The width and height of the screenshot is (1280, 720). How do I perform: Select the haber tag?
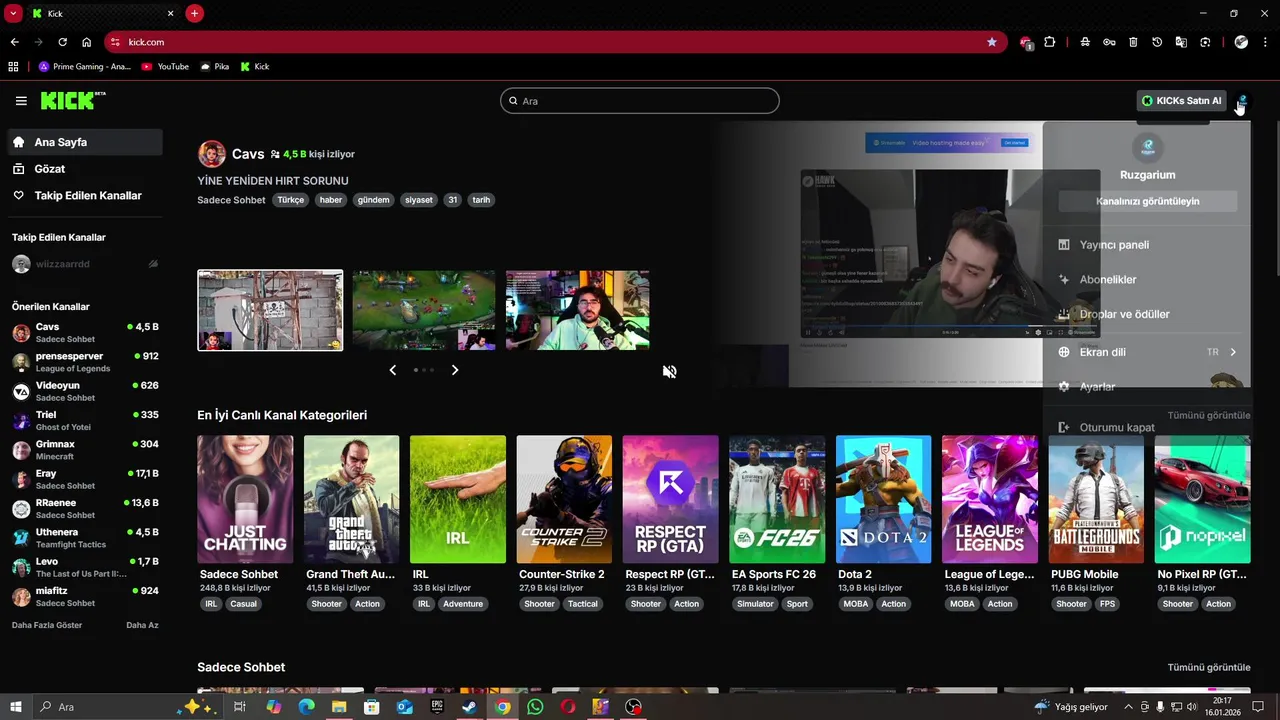331,200
